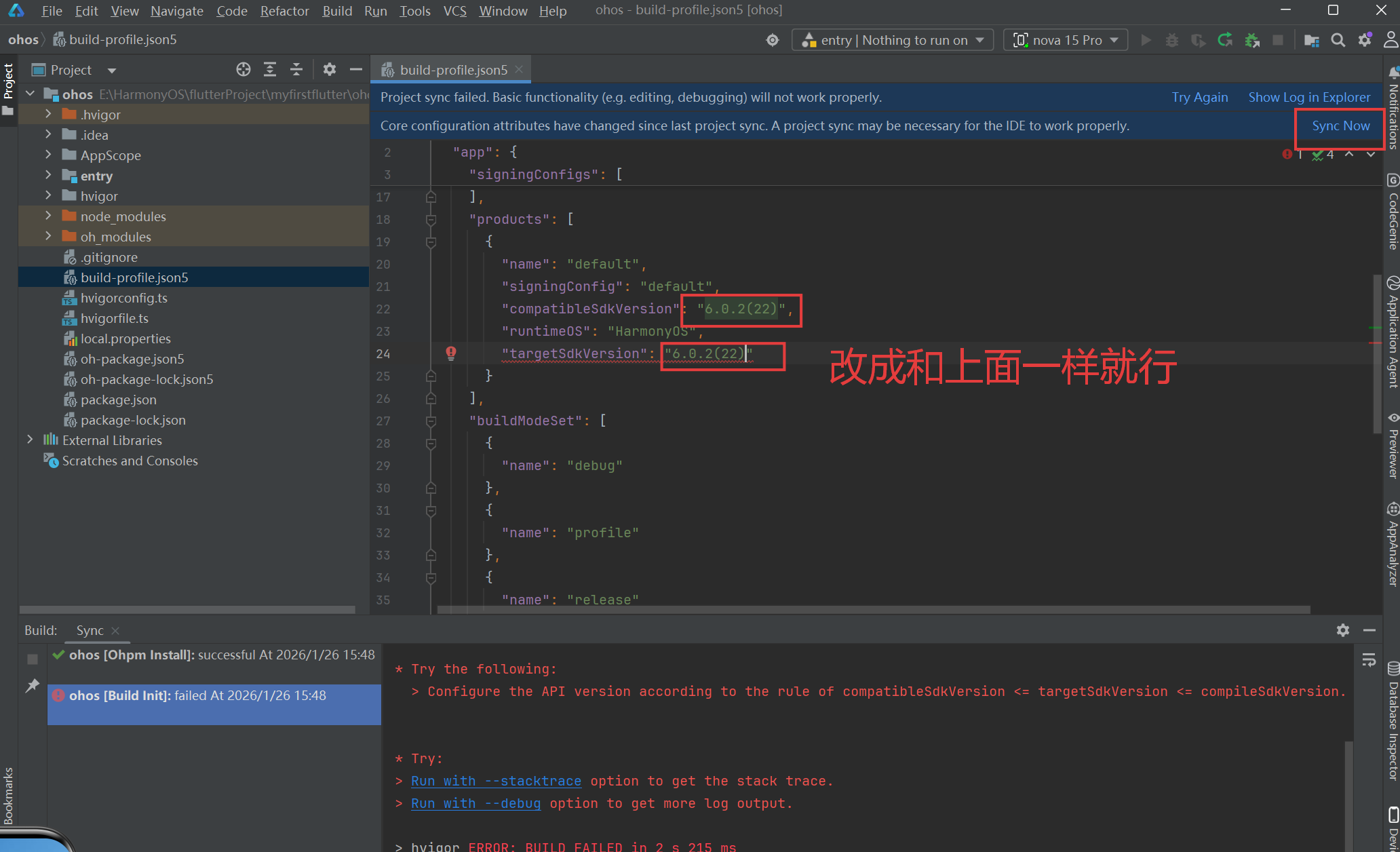The image size is (1400, 852).
Task: Click the Attach Debugger to Process icon
Action: [1252, 40]
